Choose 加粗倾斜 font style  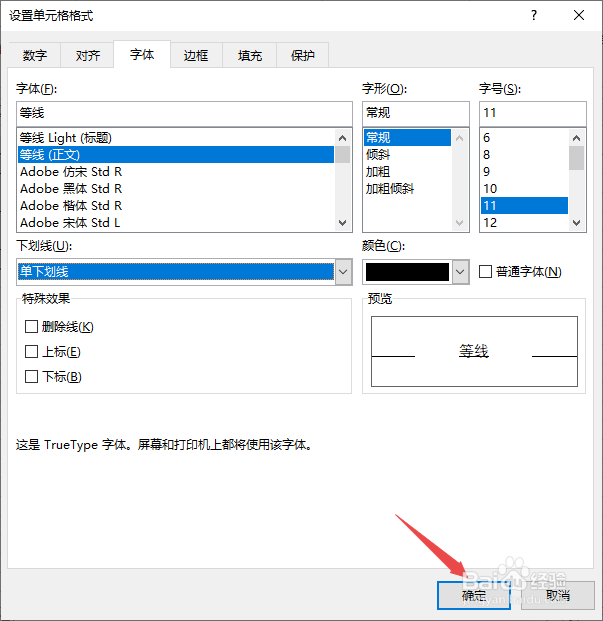407,189
